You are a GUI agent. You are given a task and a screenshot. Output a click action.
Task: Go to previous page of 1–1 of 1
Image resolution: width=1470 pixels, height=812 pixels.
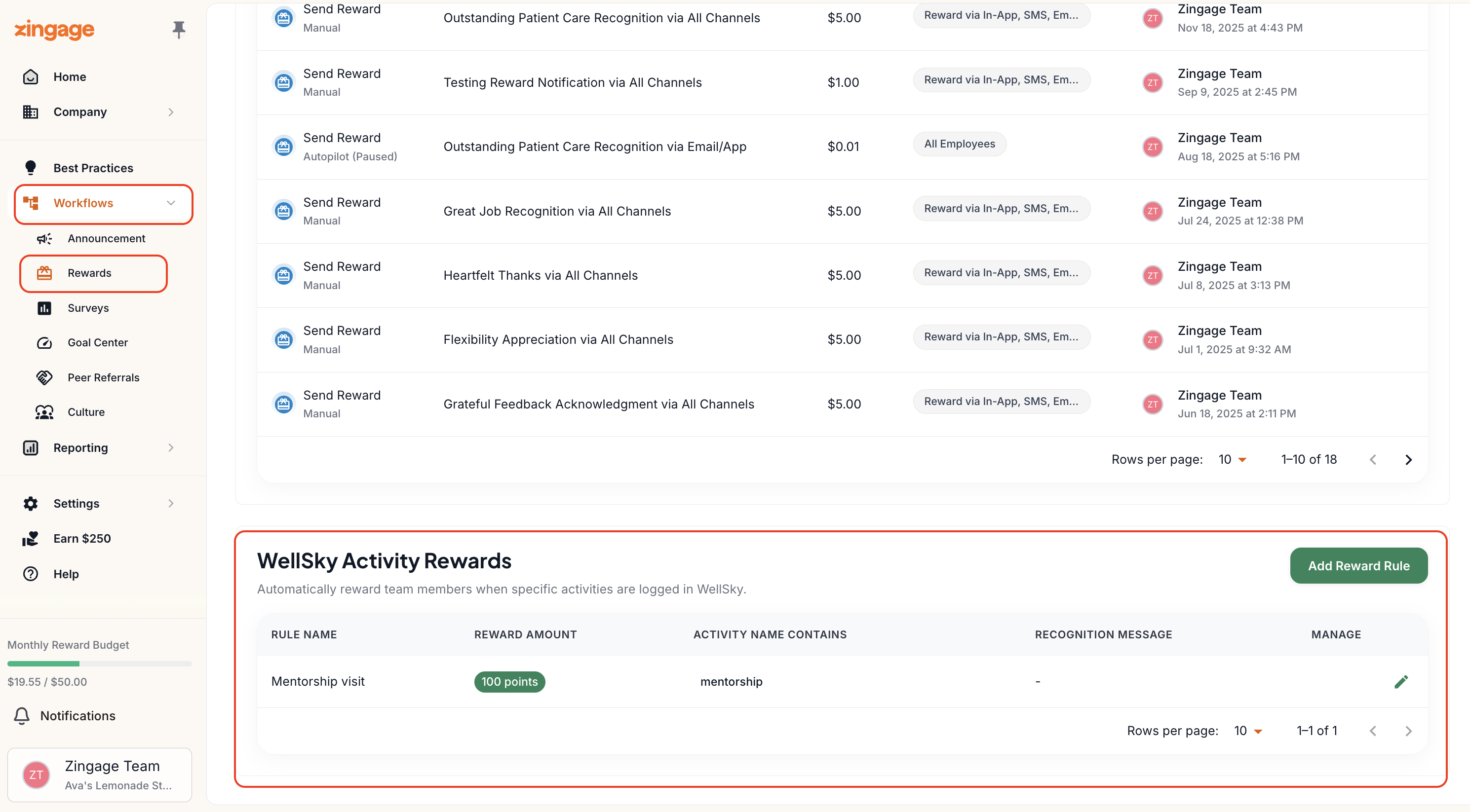tap(1373, 732)
